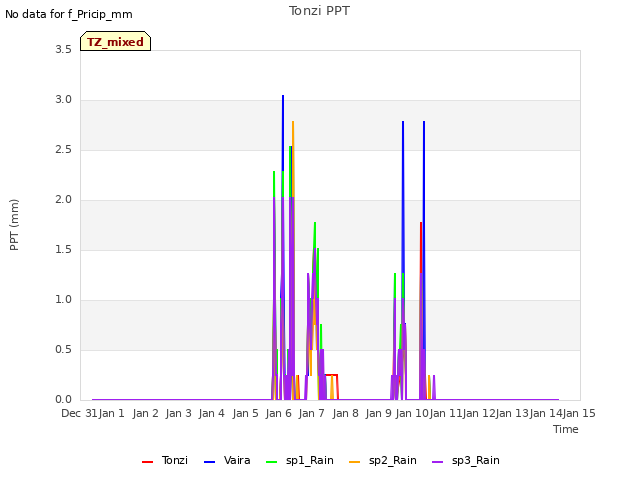Click the blue Vaira legend swatch
This screenshot has width=640, height=480.
point(209,462)
